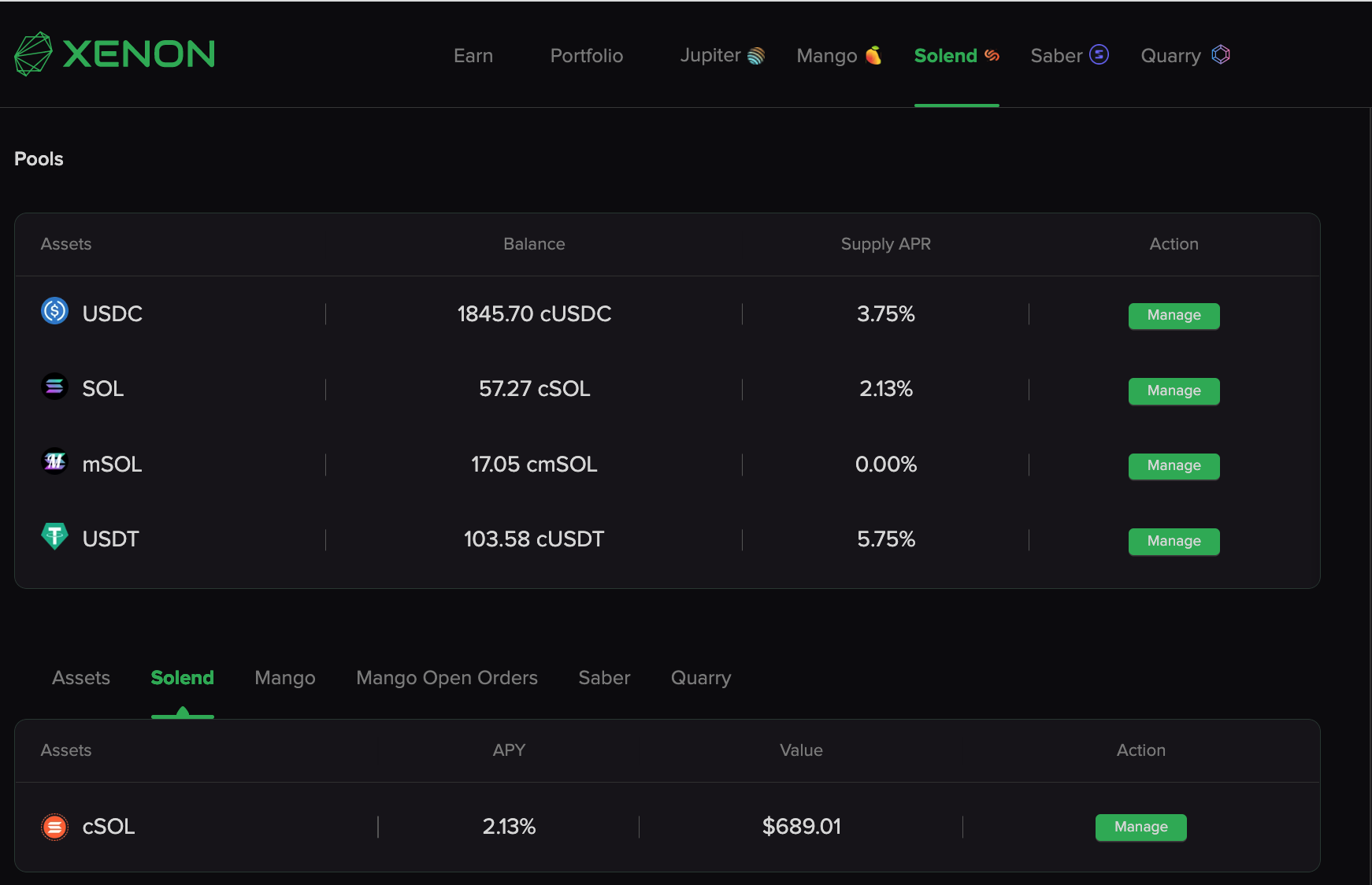Image resolution: width=1372 pixels, height=885 pixels.
Task: Click the 103.58 cUSDT balance
Action: (x=534, y=539)
